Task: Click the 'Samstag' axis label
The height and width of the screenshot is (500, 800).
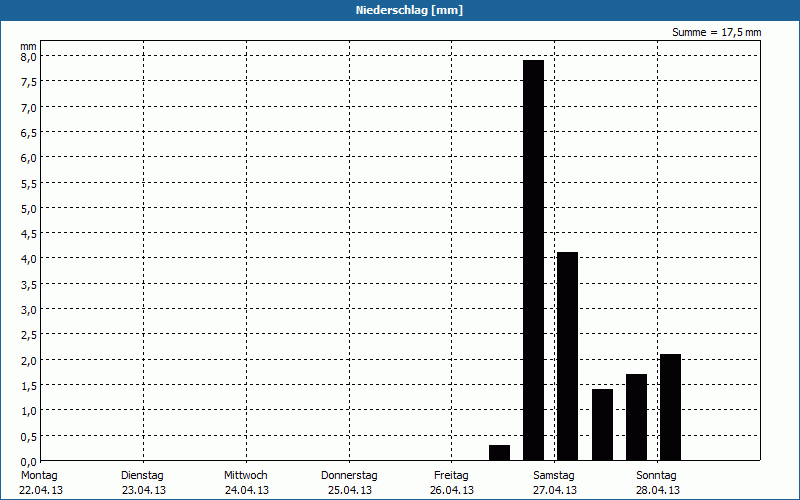Action: [554, 475]
